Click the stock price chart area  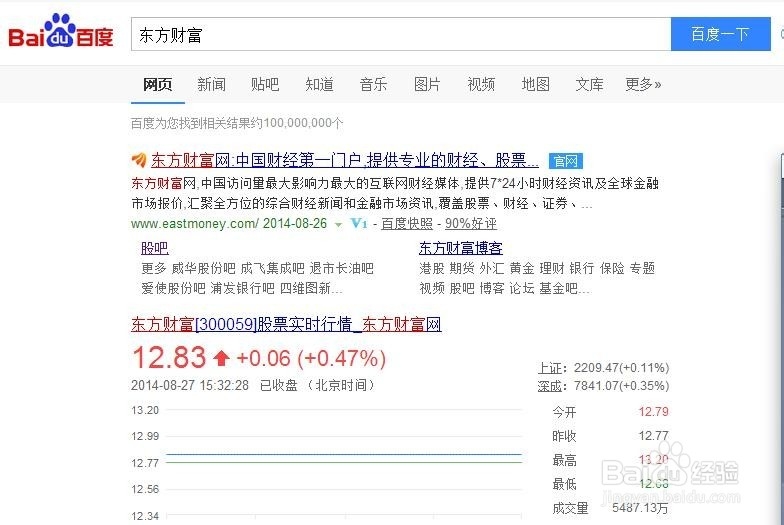(344, 462)
